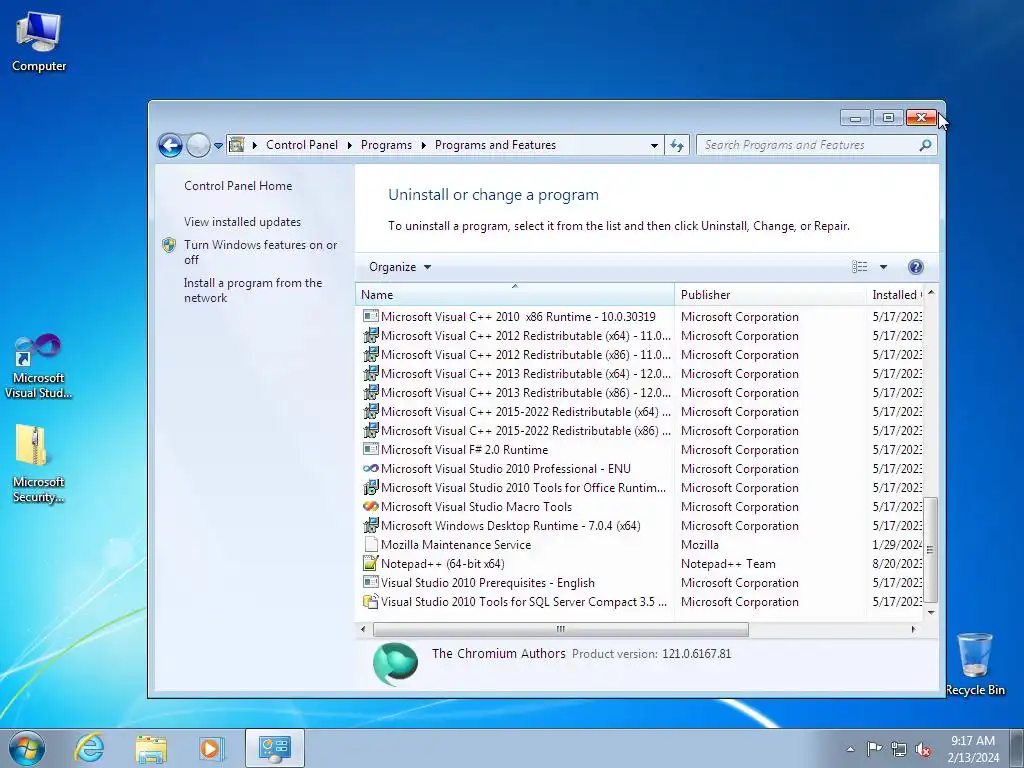This screenshot has width=1024, height=768.
Task: Select Visual C++ 2015-2022 Redistributable (x86) icon
Action: click(x=370, y=430)
